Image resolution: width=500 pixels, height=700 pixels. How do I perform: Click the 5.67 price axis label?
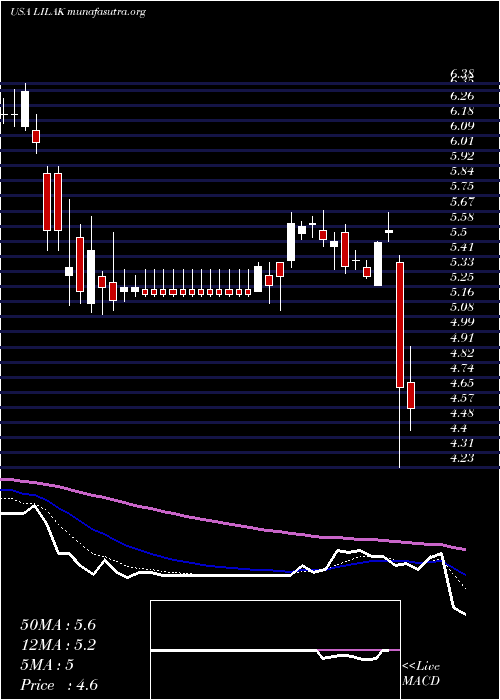coord(462,202)
